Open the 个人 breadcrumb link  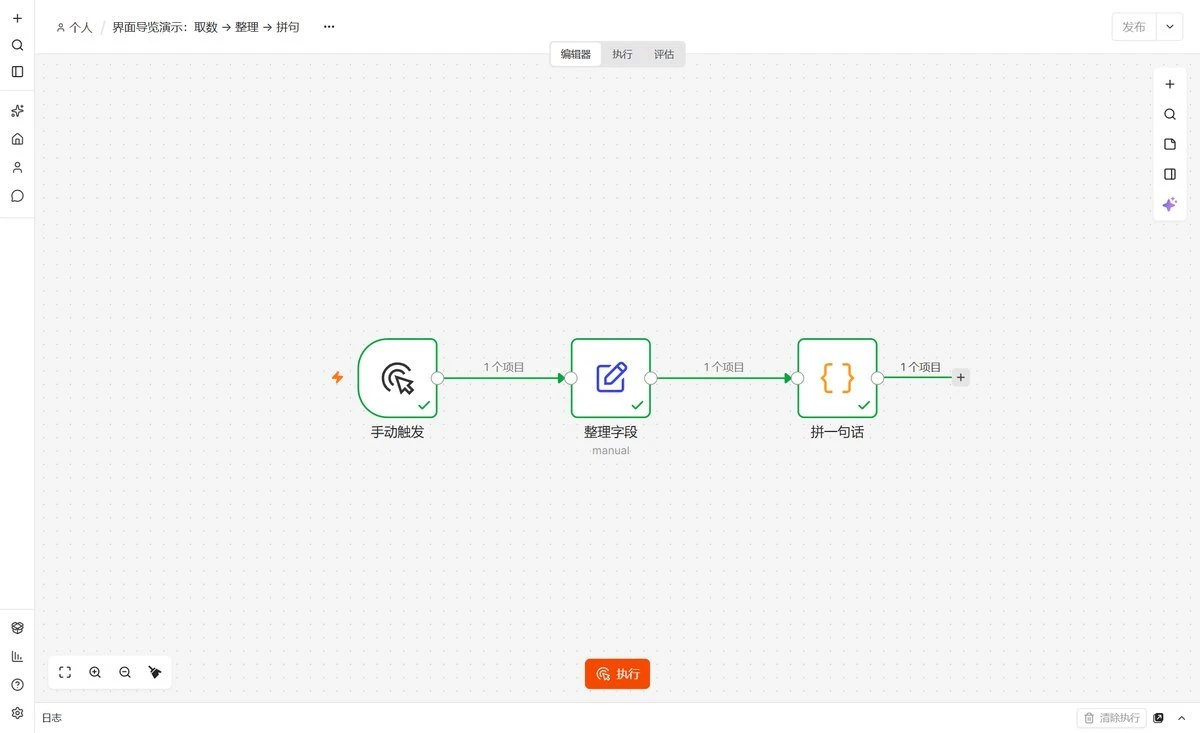click(x=75, y=27)
